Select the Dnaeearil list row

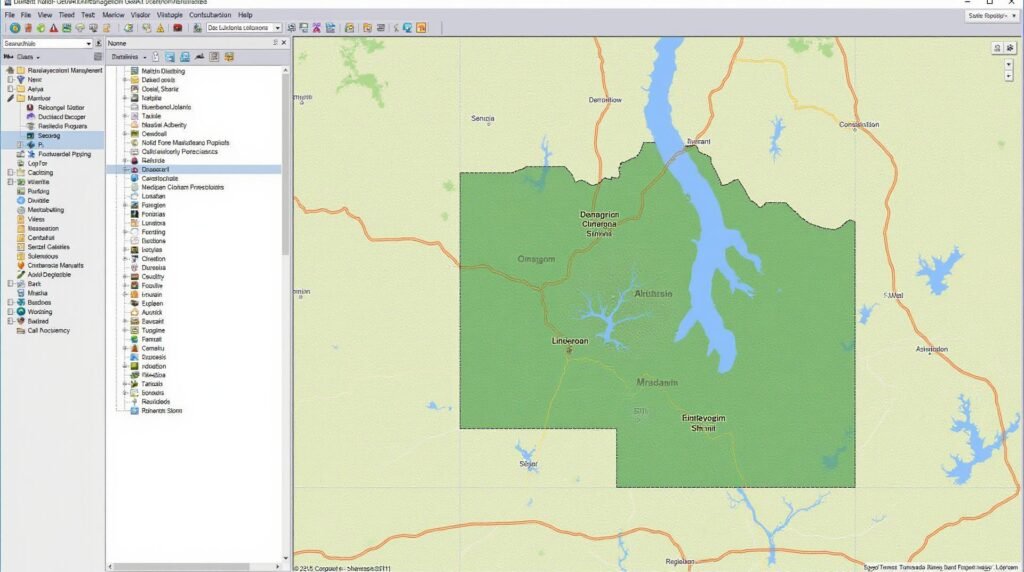click(194, 170)
